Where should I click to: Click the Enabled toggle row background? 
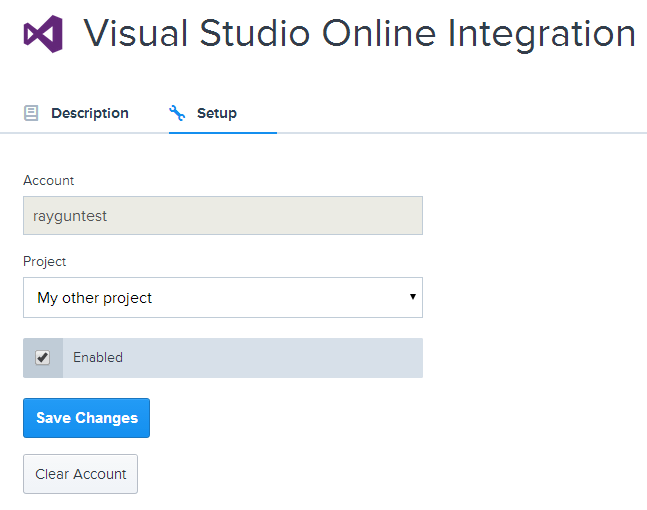click(223, 358)
